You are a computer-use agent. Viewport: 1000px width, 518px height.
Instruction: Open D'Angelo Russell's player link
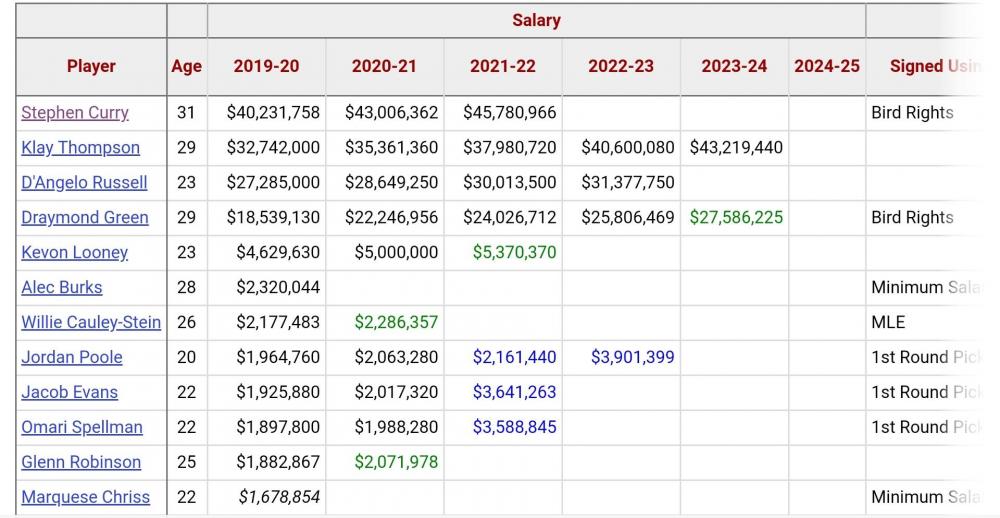[x=84, y=183]
